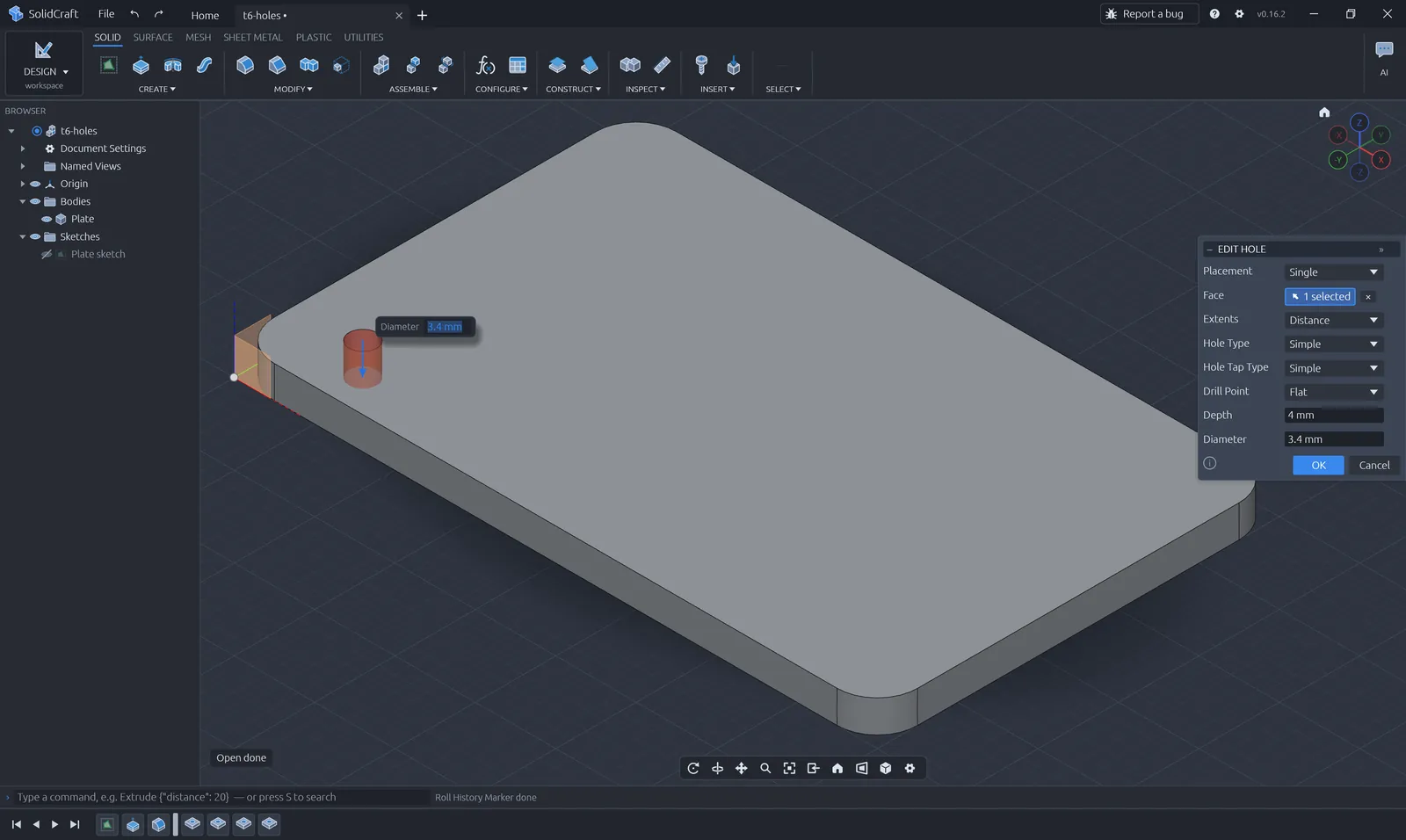Activate the t6-holes component radio button
The image size is (1406, 840).
pyautogui.click(x=37, y=131)
